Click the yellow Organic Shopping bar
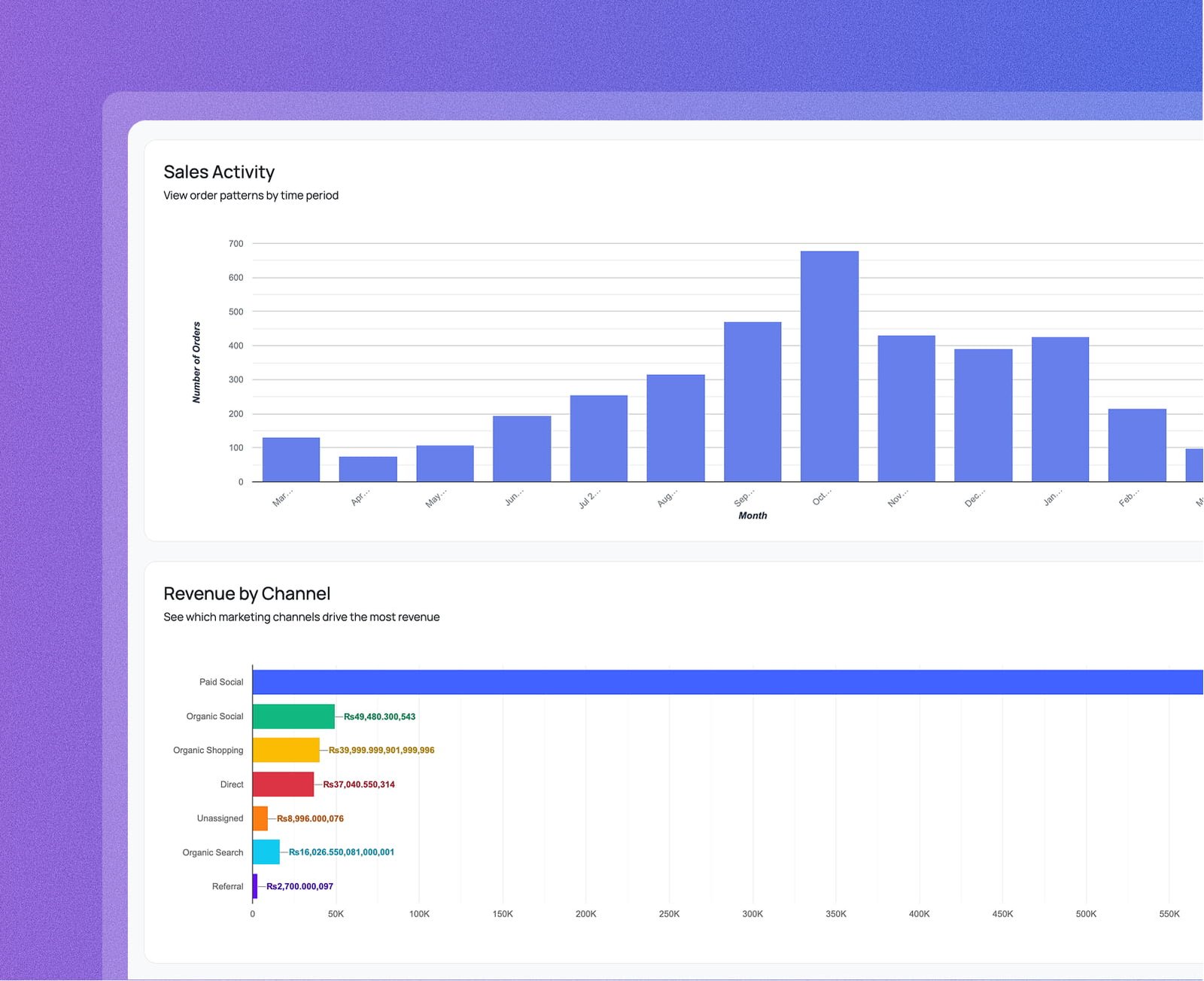The width and height of the screenshot is (1204, 981). (286, 750)
